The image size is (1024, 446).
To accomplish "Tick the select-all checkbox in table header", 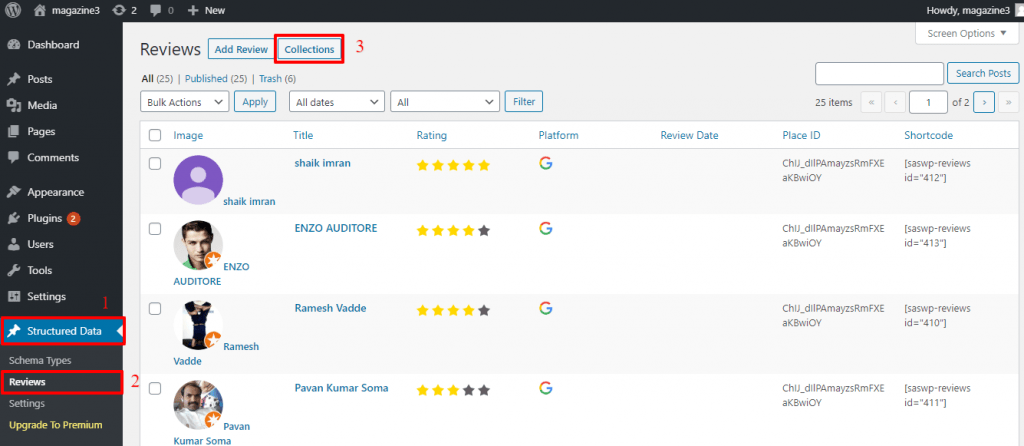I will point(155,135).
